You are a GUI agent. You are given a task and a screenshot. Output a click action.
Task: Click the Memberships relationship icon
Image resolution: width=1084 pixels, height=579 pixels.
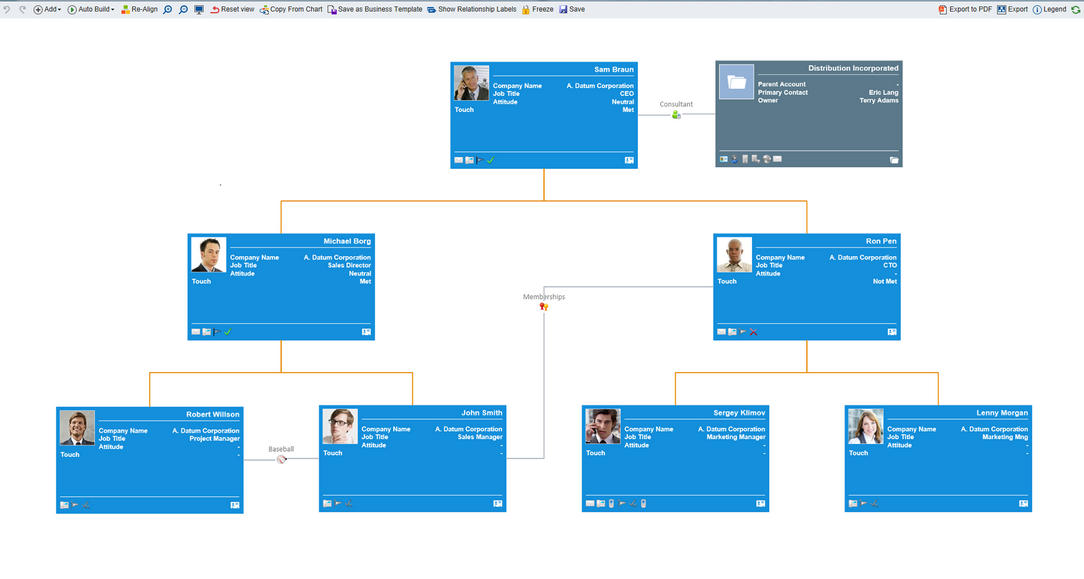point(543,307)
